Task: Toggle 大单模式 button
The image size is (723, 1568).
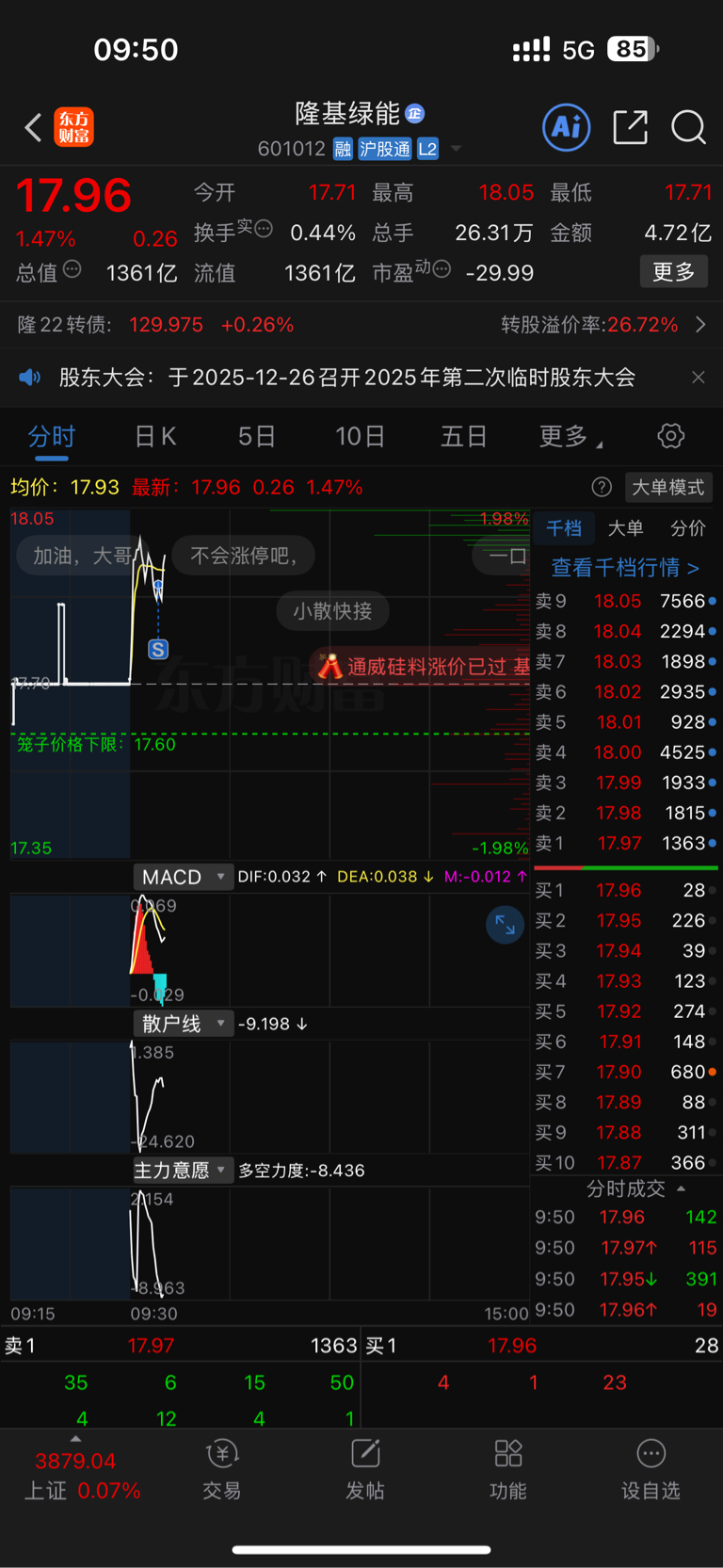Action: point(667,487)
